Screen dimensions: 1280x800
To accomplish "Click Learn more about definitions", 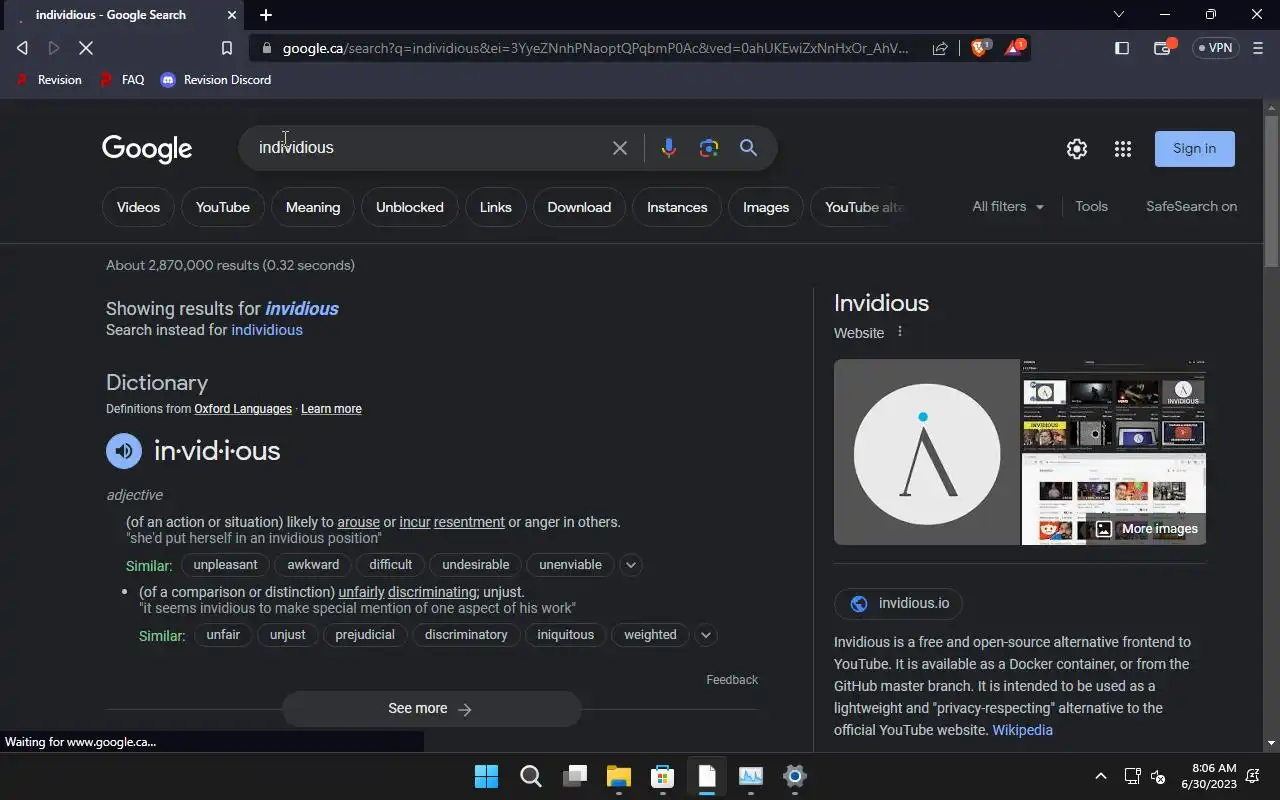I will coord(331,409).
